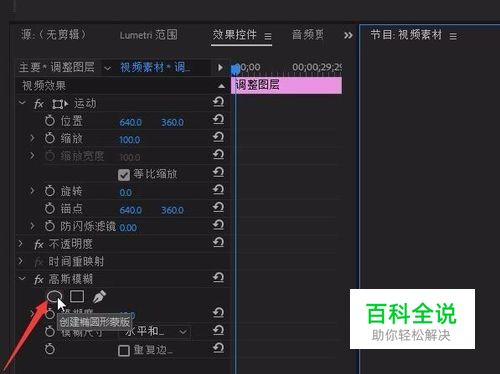Screen dimensions: 500x374
Task: Reset the 重复边 checkbox row
Action: click(218, 348)
